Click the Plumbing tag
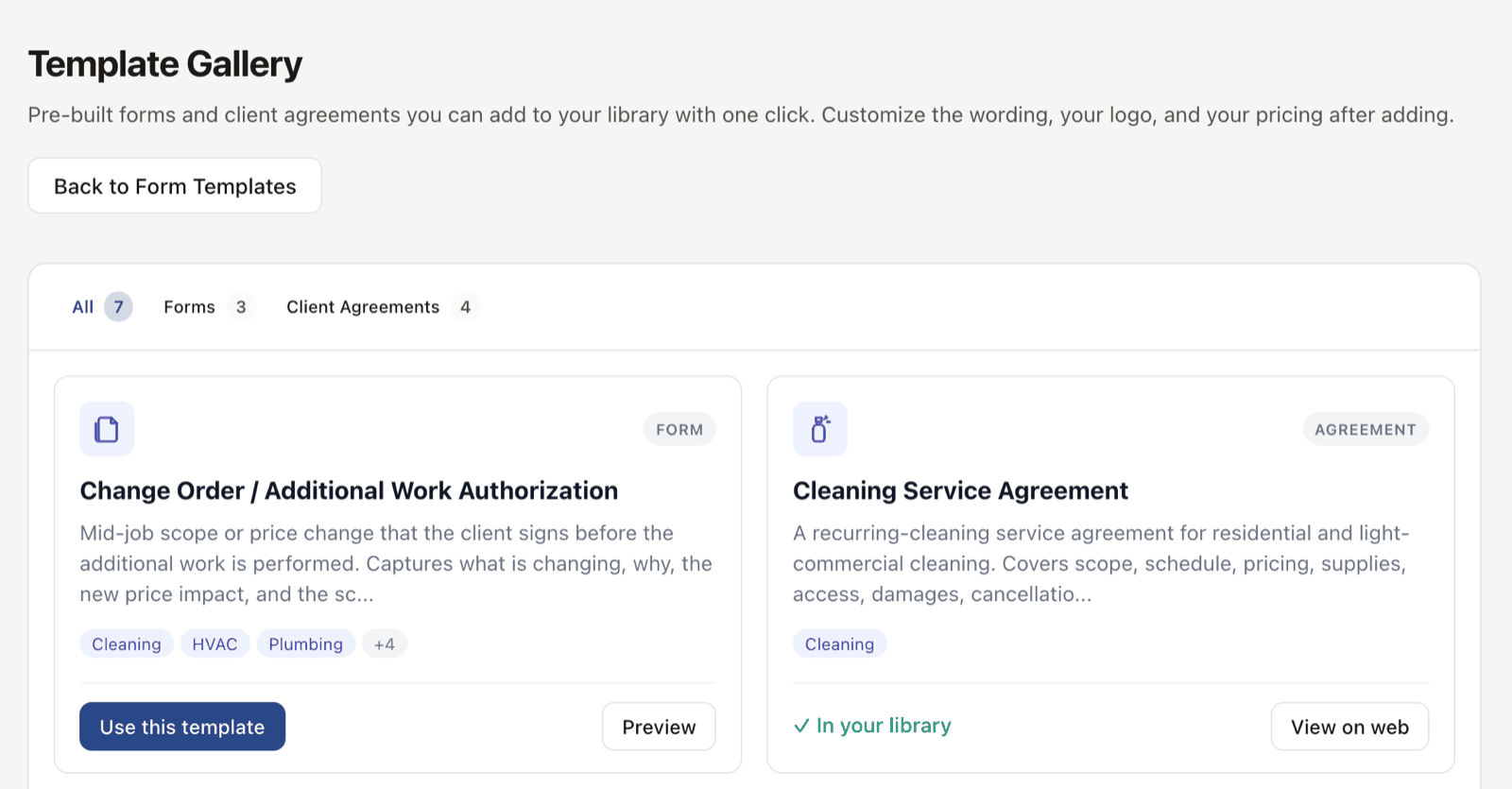Viewport: 1512px width, 789px height. (306, 644)
